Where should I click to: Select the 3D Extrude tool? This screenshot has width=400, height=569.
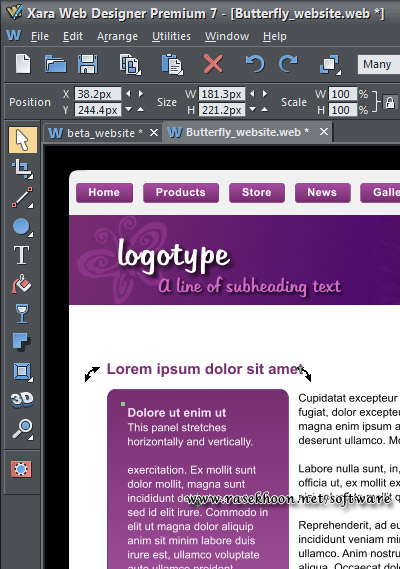pyautogui.click(x=22, y=400)
